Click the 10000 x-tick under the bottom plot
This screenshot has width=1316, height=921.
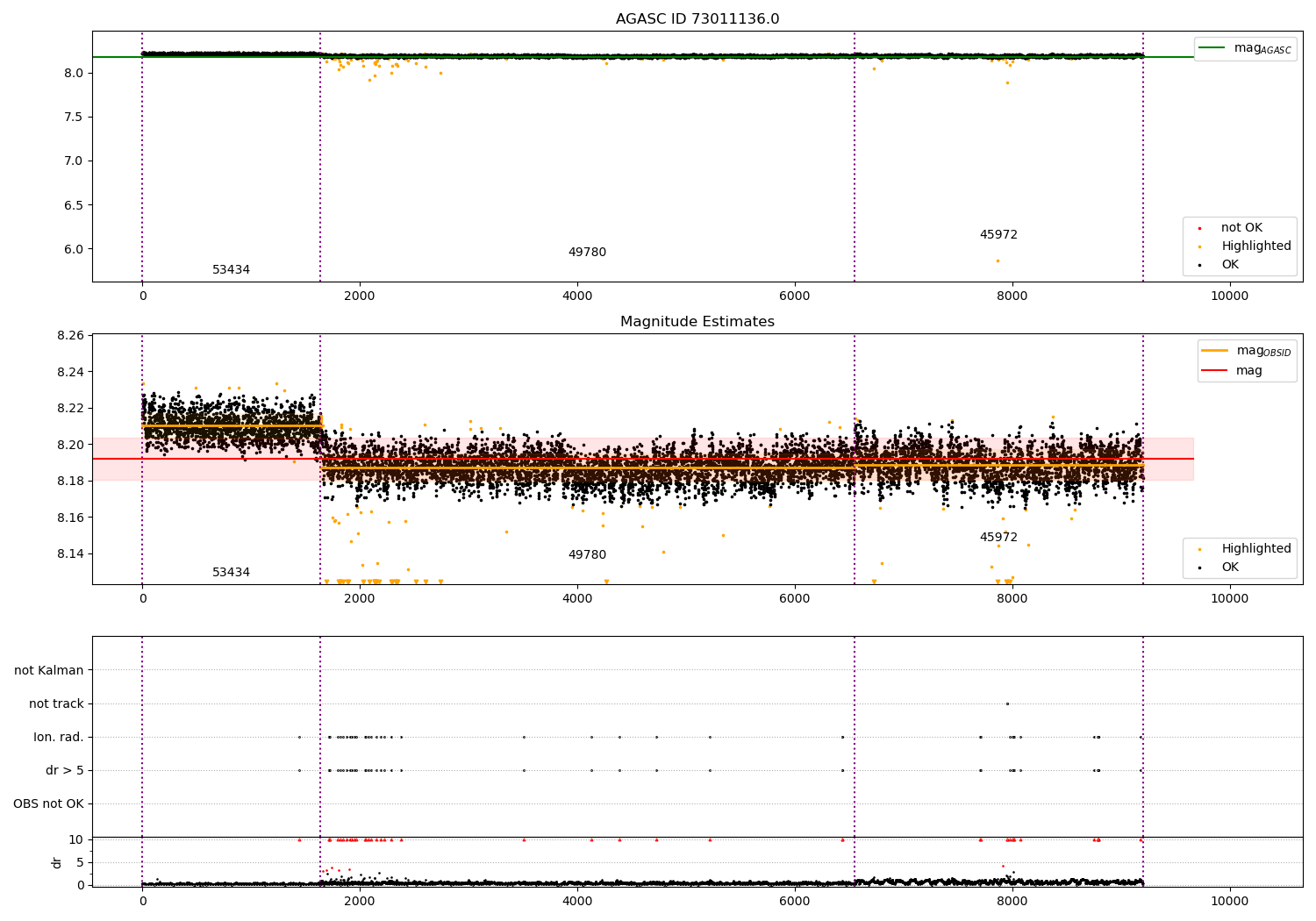pos(1230,902)
